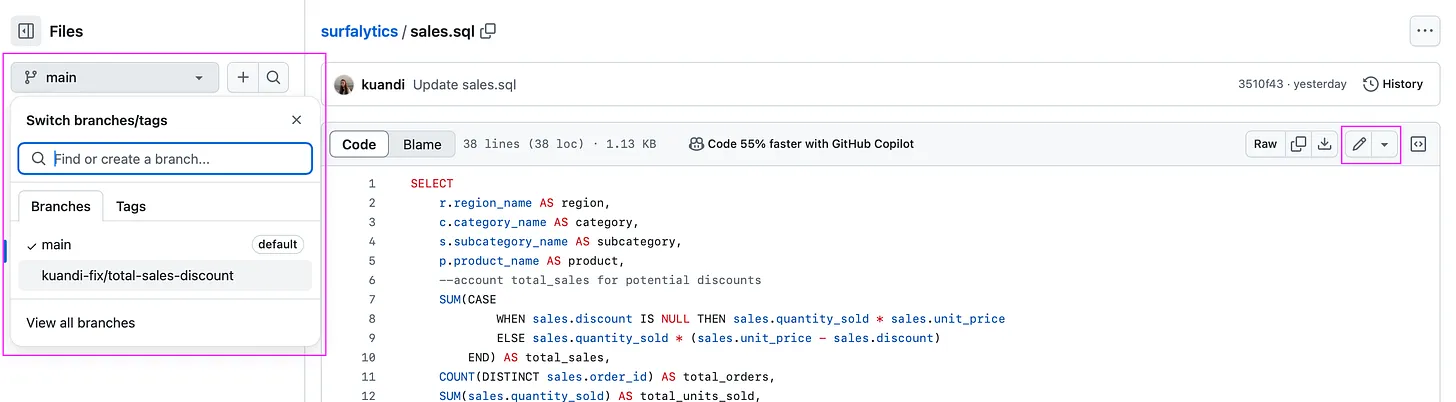Expand more edit options caret
Image resolution: width=1456 pixels, height=402 pixels.
(1384, 144)
